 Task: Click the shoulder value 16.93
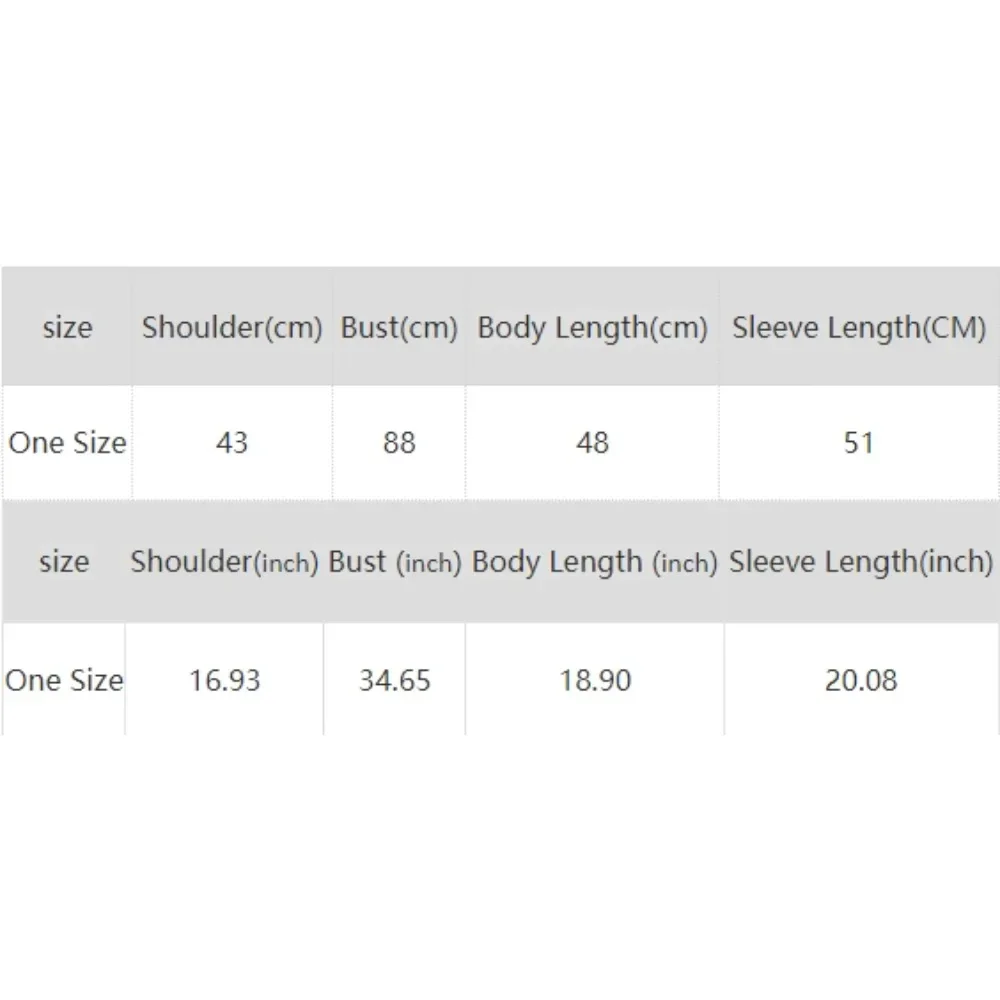(224, 680)
